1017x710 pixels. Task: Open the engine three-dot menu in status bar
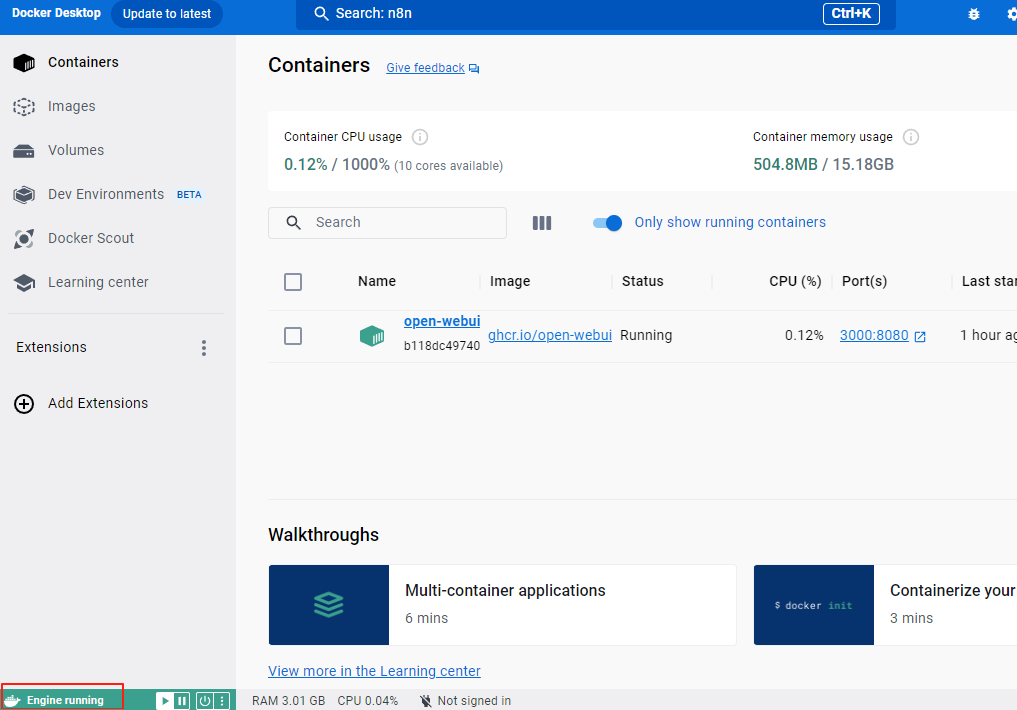(x=222, y=701)
